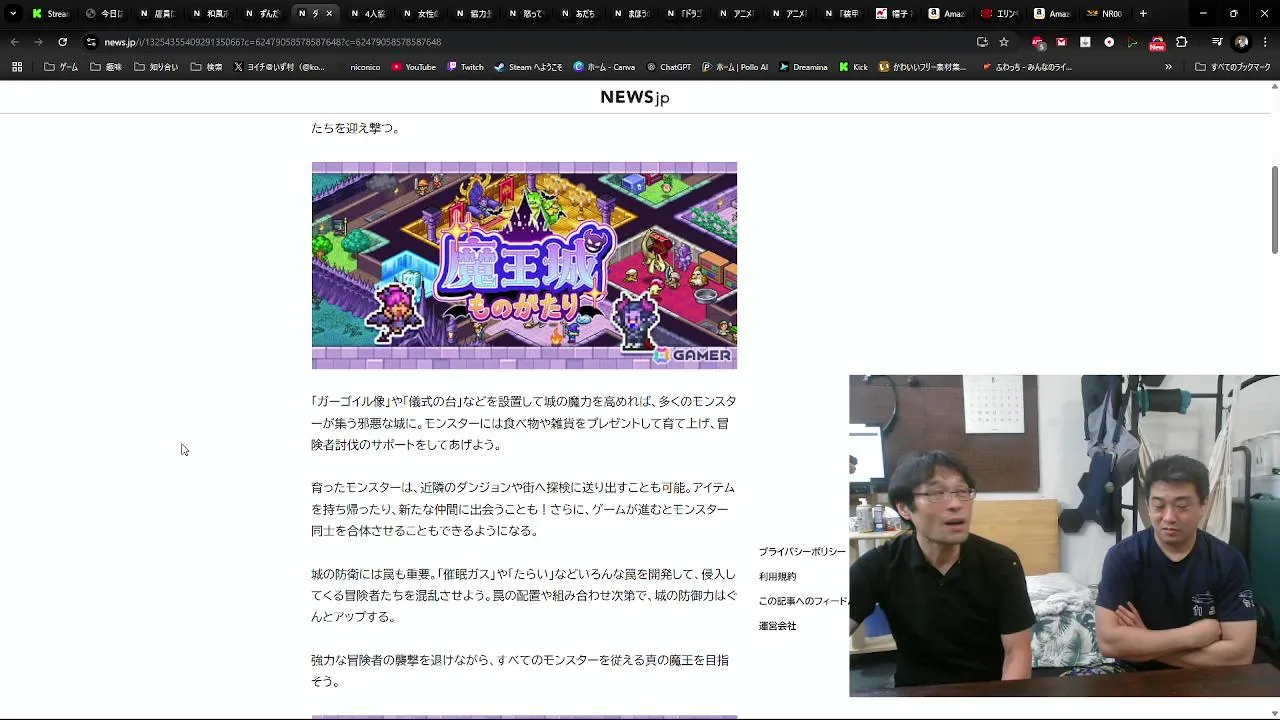Click the NEWSjp site logo
This screenshot has width=1280, height=720.
[x=635, y=97]
